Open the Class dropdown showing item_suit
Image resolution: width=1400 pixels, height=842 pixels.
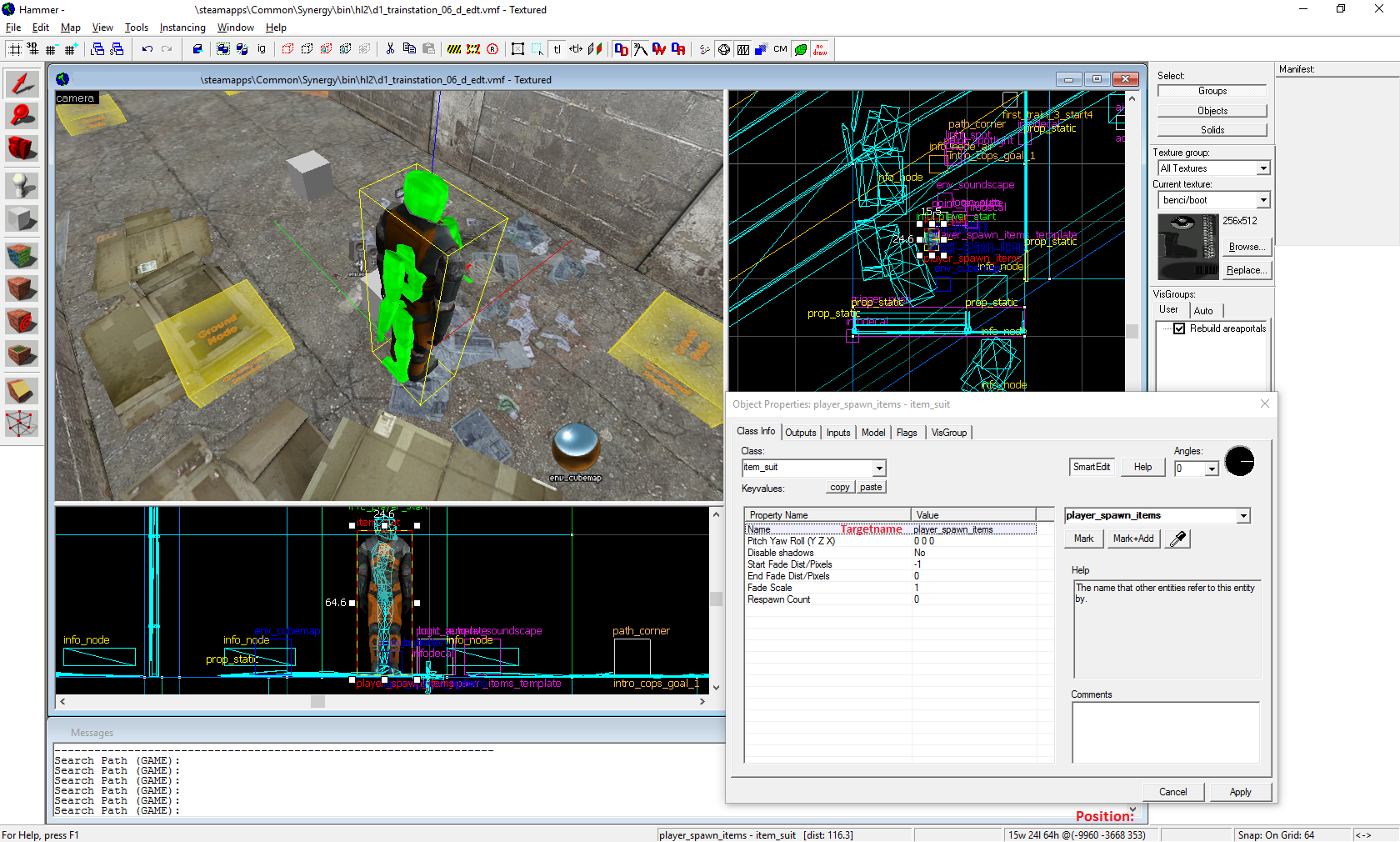click(879, 469)
